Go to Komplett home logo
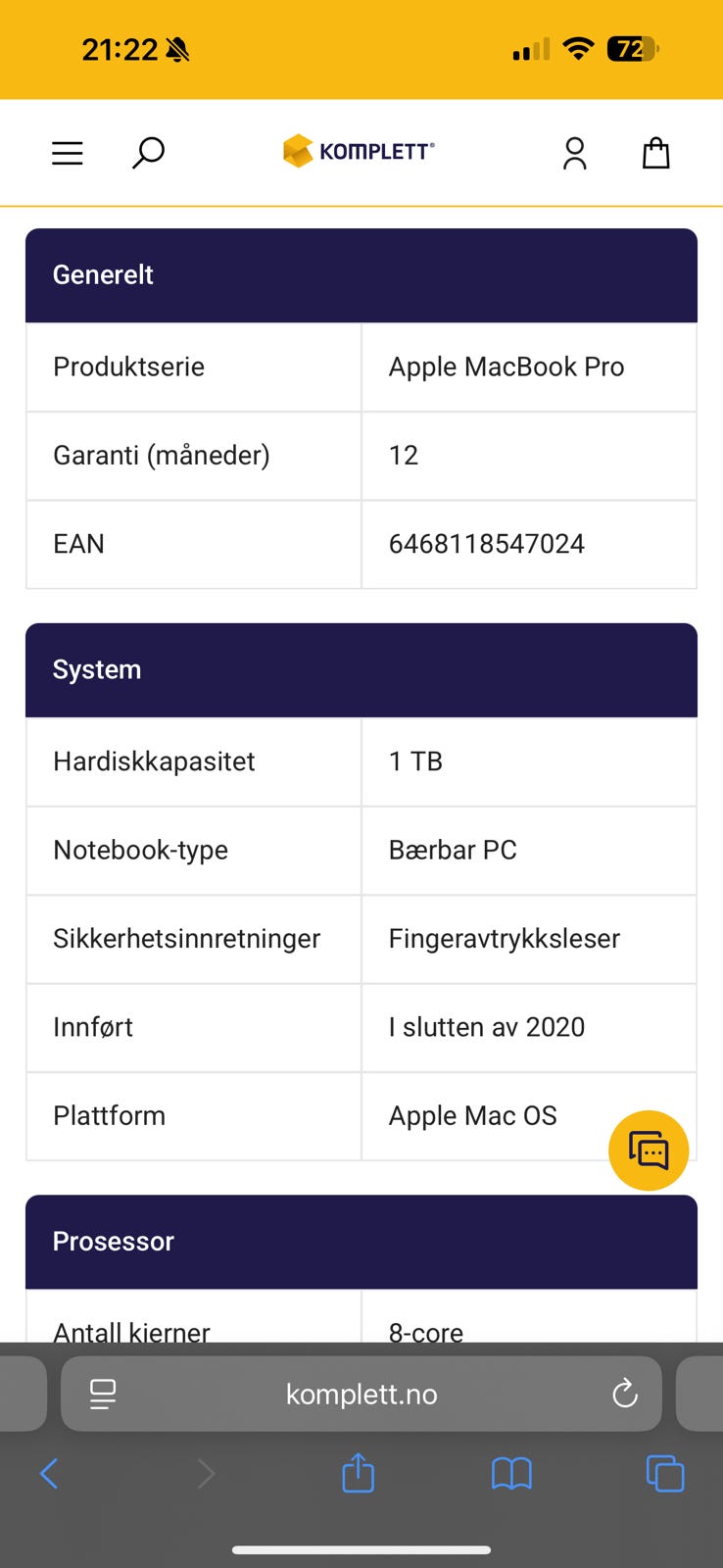This screenshot has height=1568, width=723. pos(359,151)
